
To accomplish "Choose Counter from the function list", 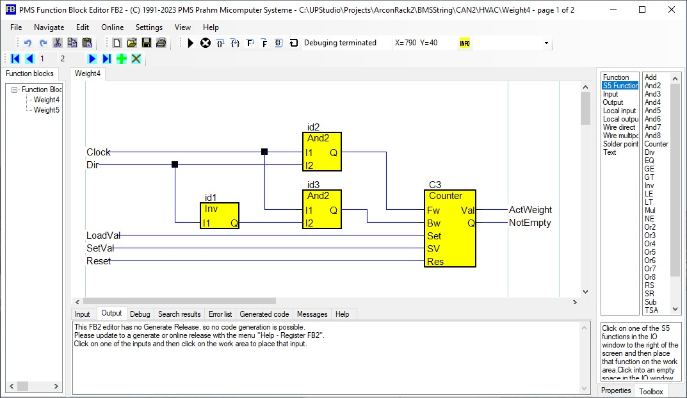I will [656, 144].
